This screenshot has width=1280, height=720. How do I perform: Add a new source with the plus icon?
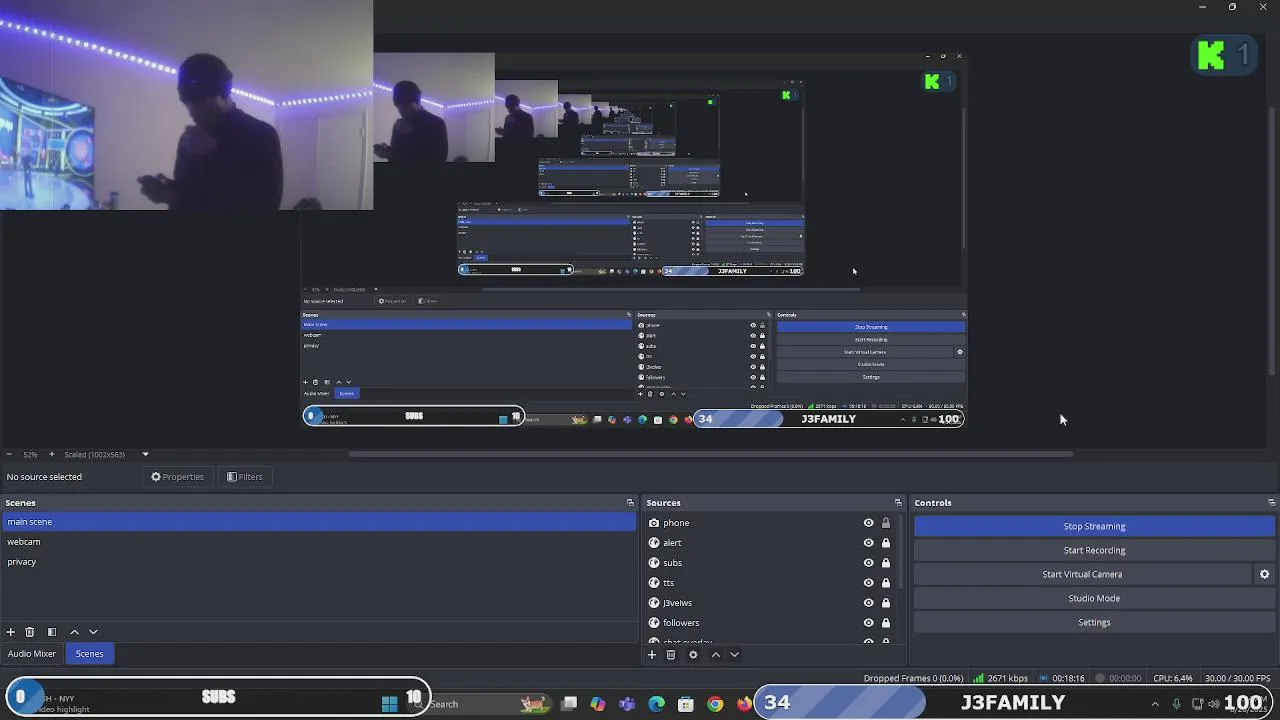coord(652,655)
